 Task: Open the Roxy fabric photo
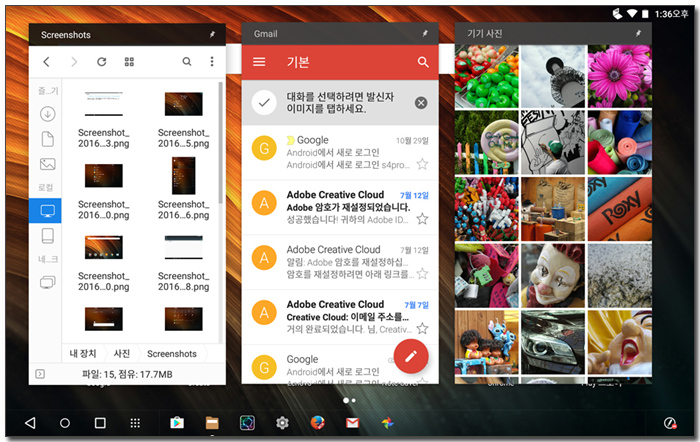[x=620, y=209]
